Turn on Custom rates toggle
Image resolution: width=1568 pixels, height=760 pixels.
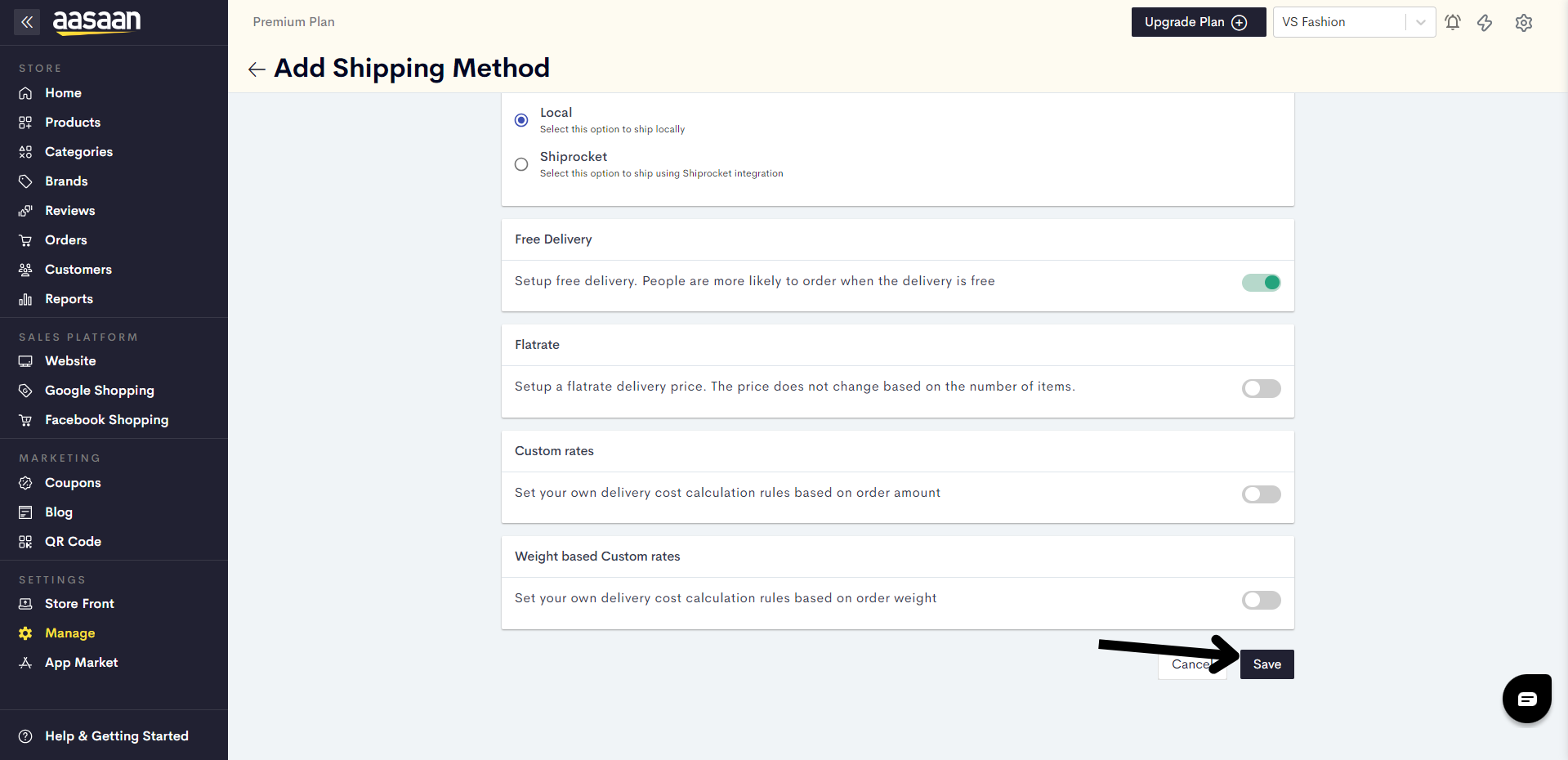(x=1262, y=494)
